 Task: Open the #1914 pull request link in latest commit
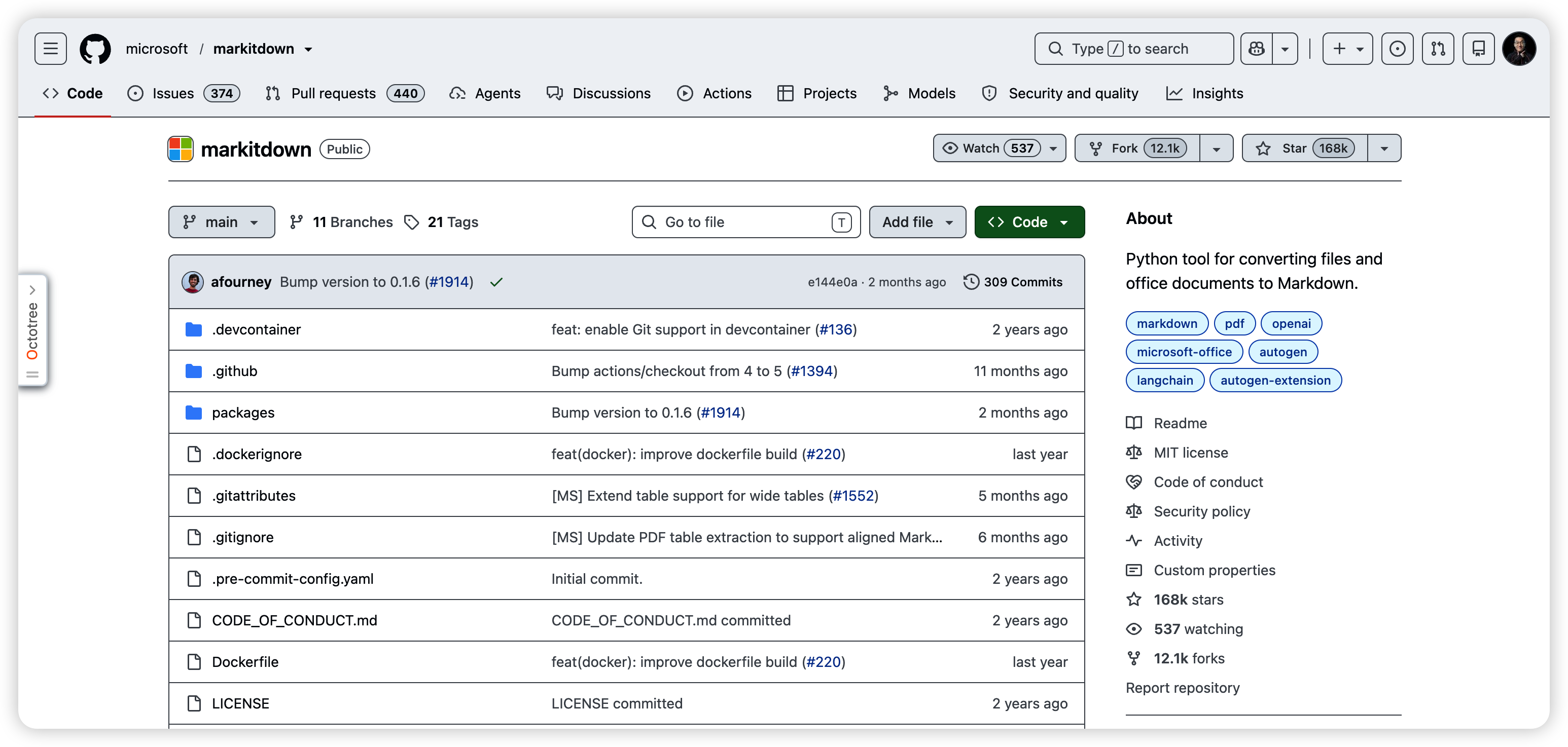coord(449,282)
